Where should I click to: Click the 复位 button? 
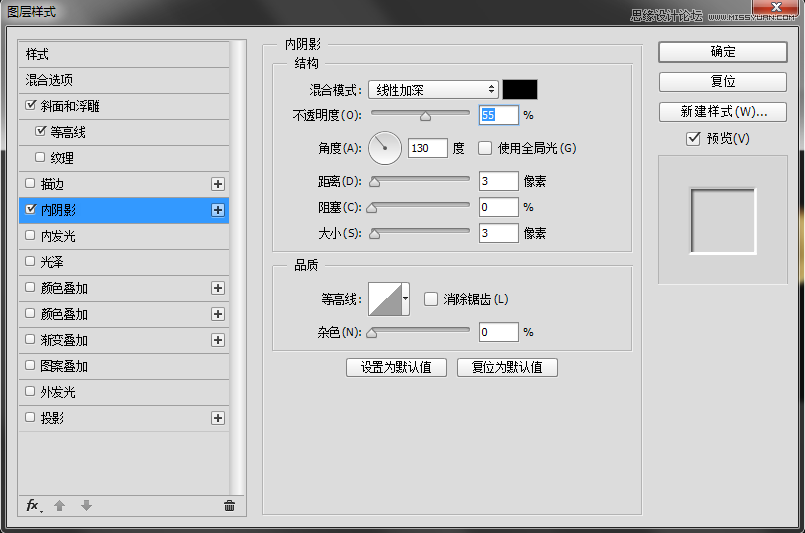pyautogui.click(x=722, y=82)
